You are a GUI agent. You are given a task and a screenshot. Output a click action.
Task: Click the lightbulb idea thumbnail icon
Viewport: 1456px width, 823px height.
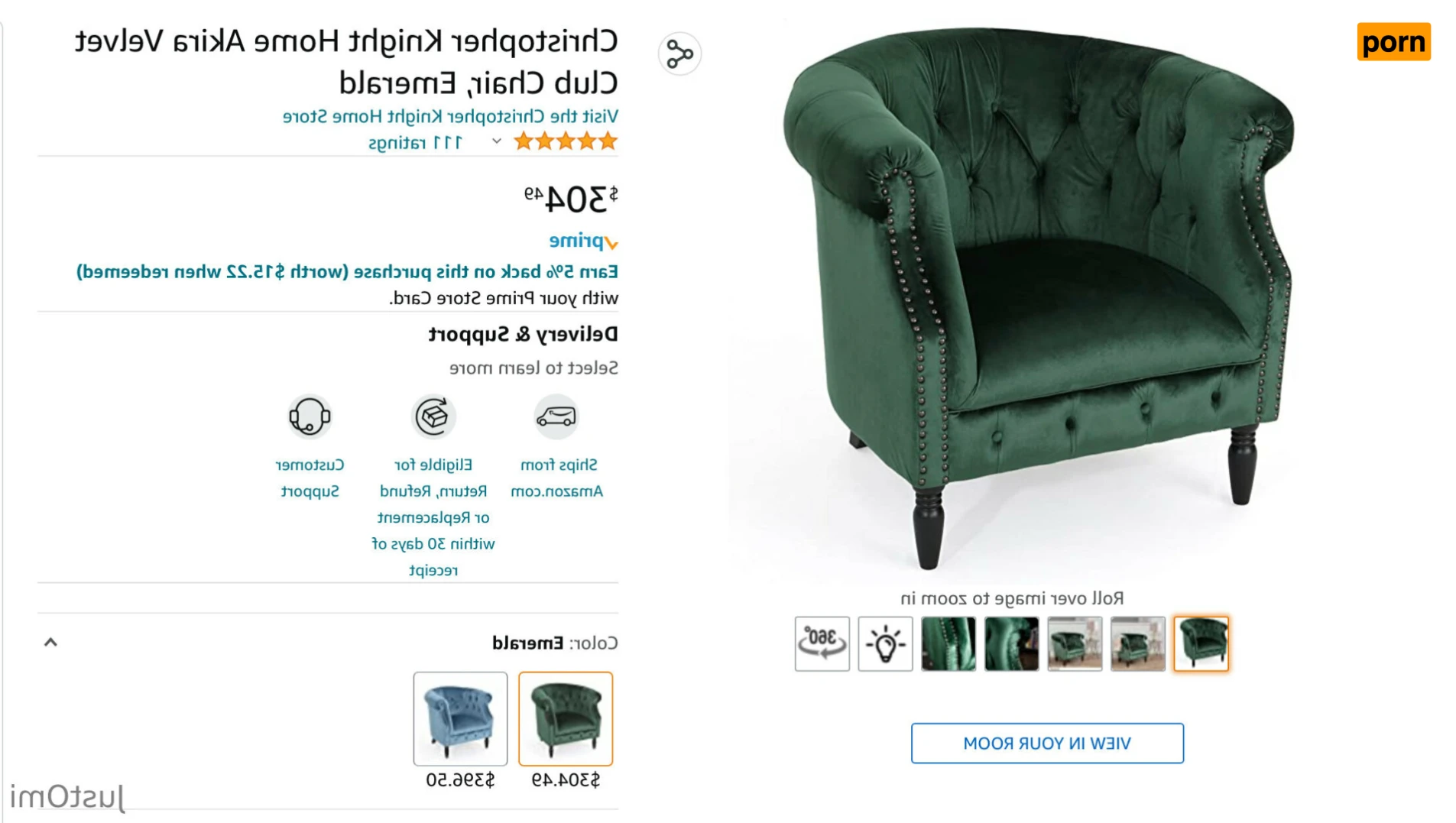click(x=885, y=643)
